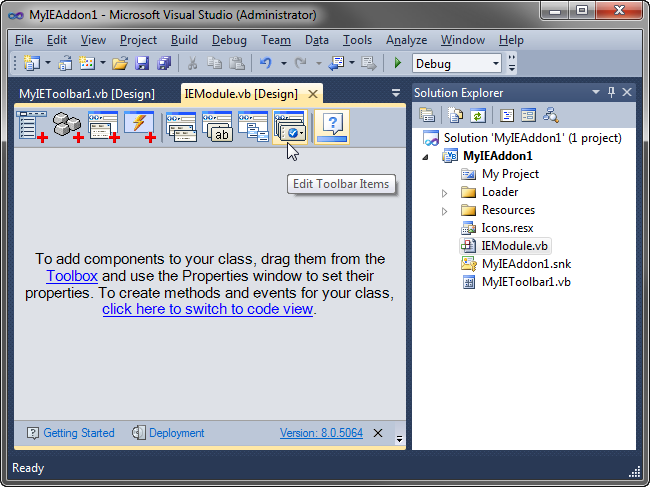Open the toolbar overflow options at right end
The width and height of the screenshot is (650, 487).
512,63
